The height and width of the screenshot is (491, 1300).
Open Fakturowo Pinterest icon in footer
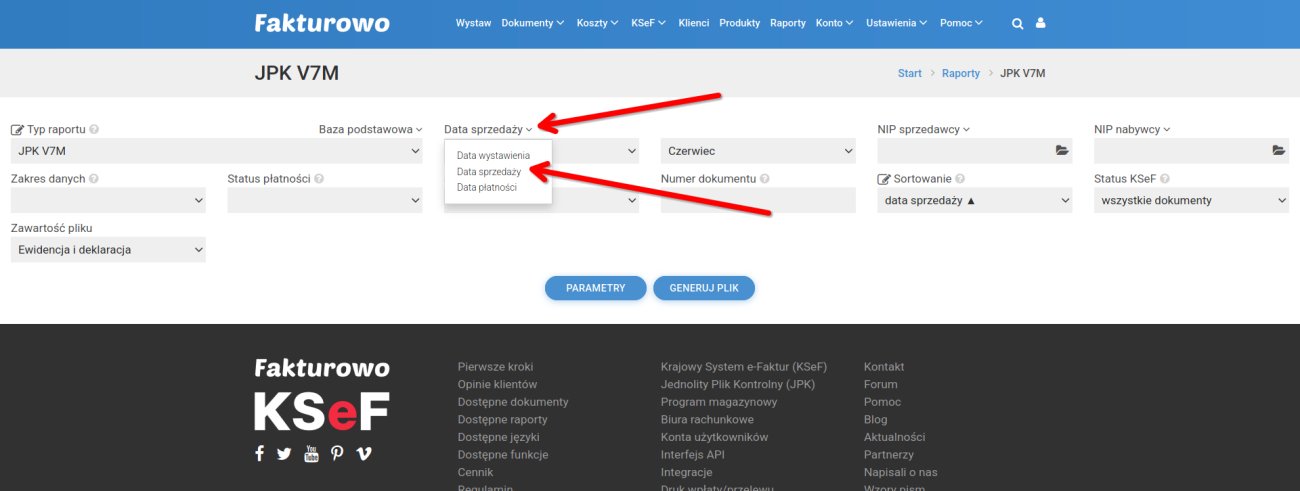click(x=337, y=453)
